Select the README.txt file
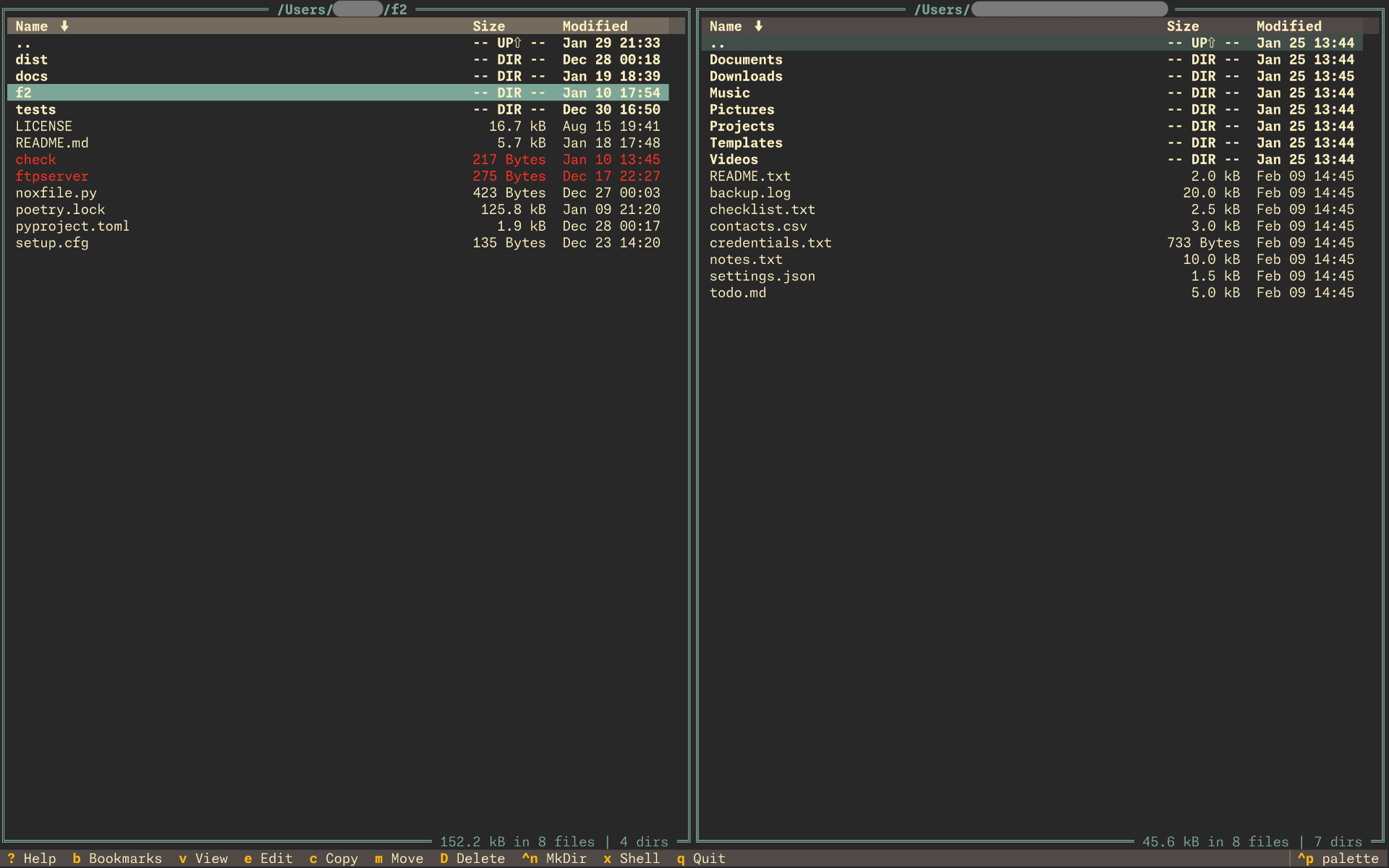Screen dimensions: 1389x868 1032,176
